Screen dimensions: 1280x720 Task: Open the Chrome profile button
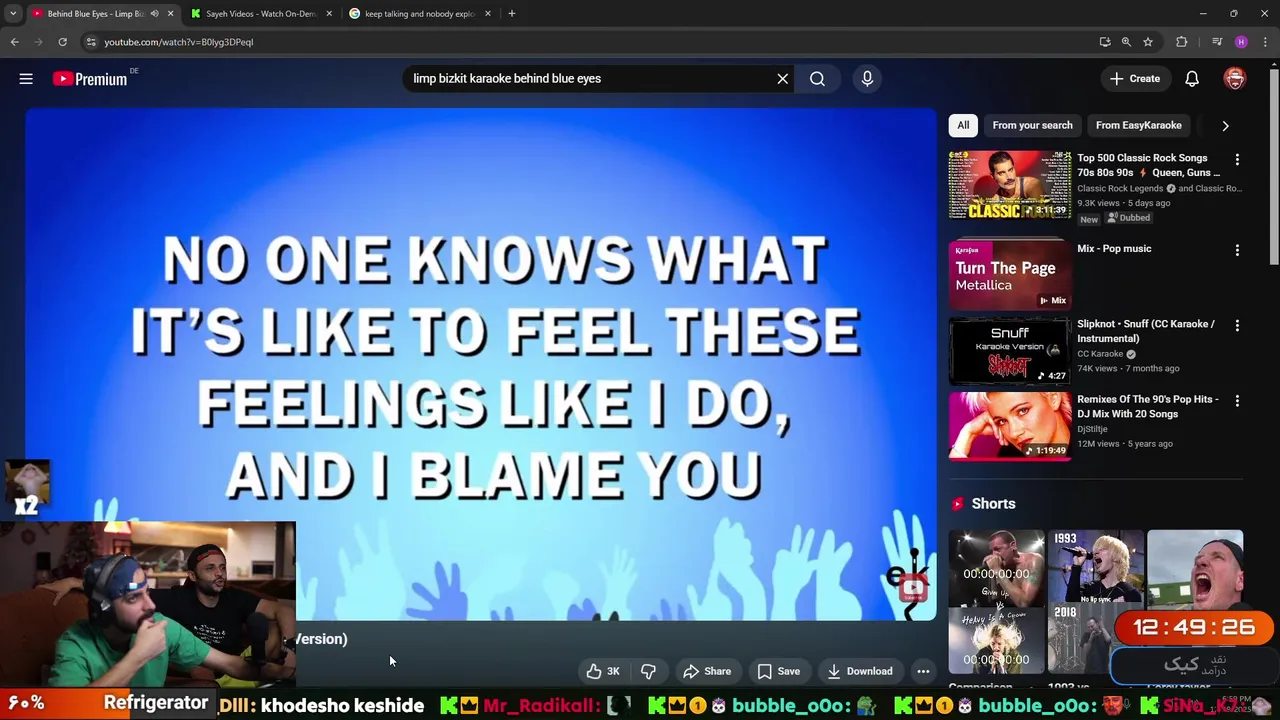point(1241,42)
